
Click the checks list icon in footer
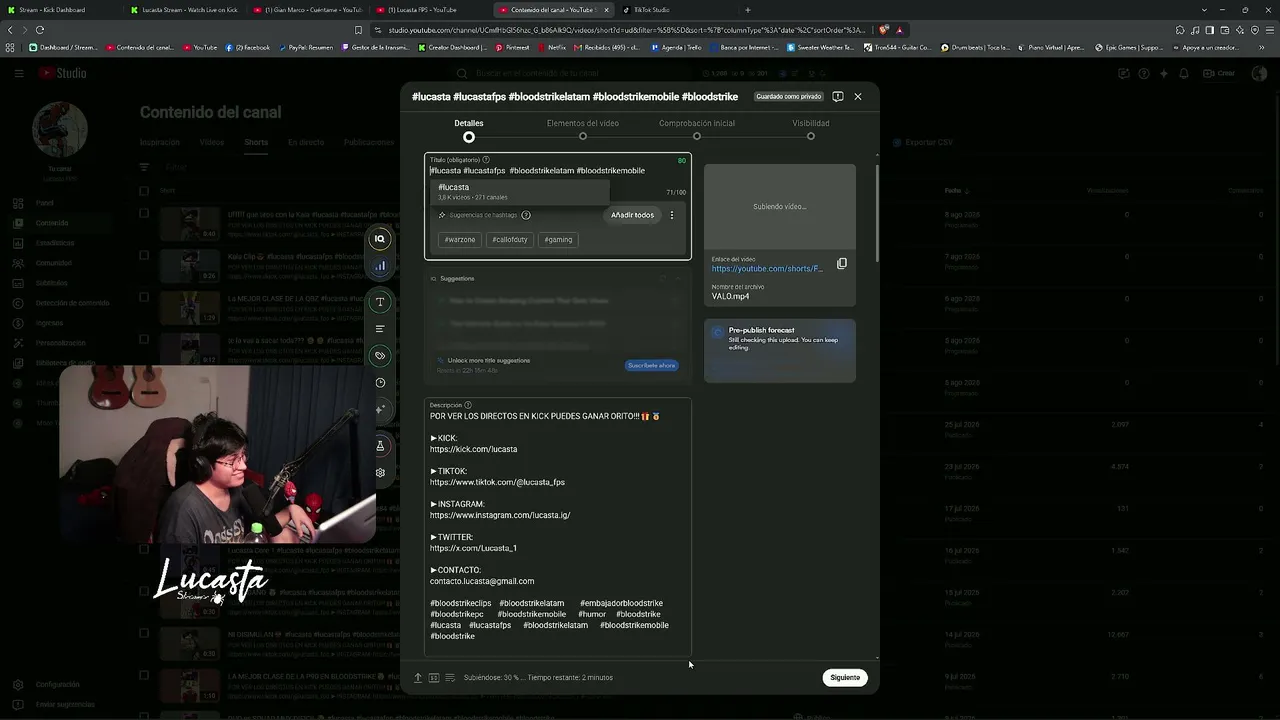click(x=450, y=678)
